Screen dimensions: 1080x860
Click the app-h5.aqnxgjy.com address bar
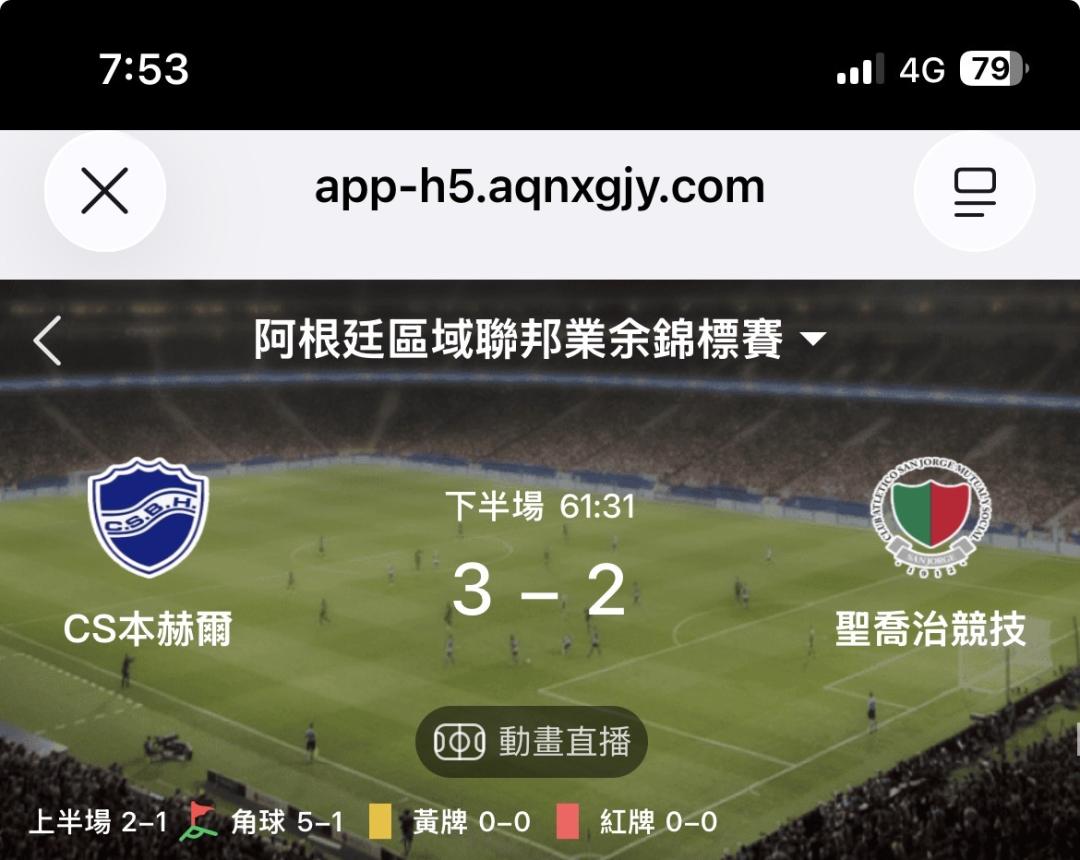point(539,187)
